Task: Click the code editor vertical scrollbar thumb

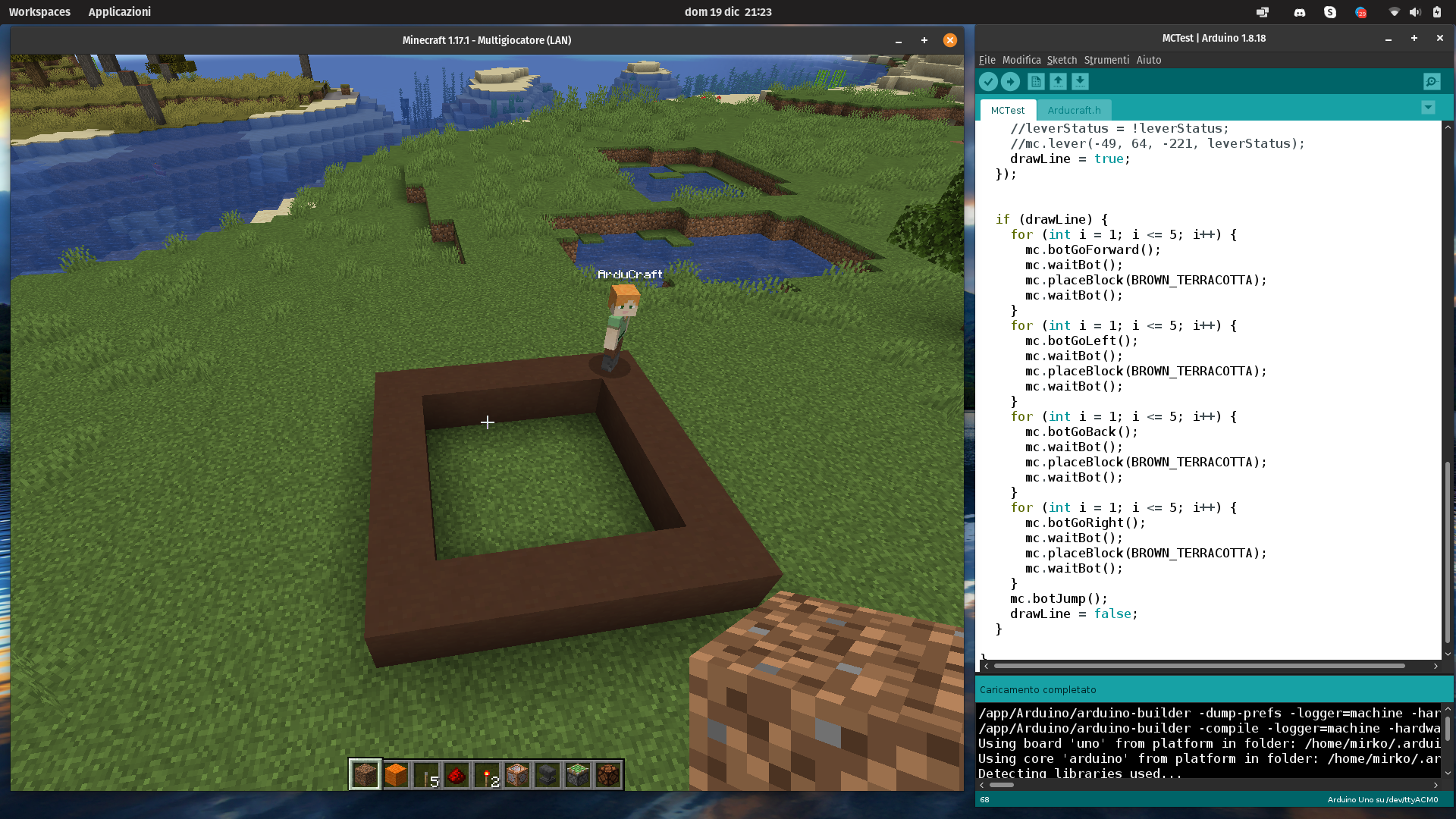Action: pos(1448,551)
